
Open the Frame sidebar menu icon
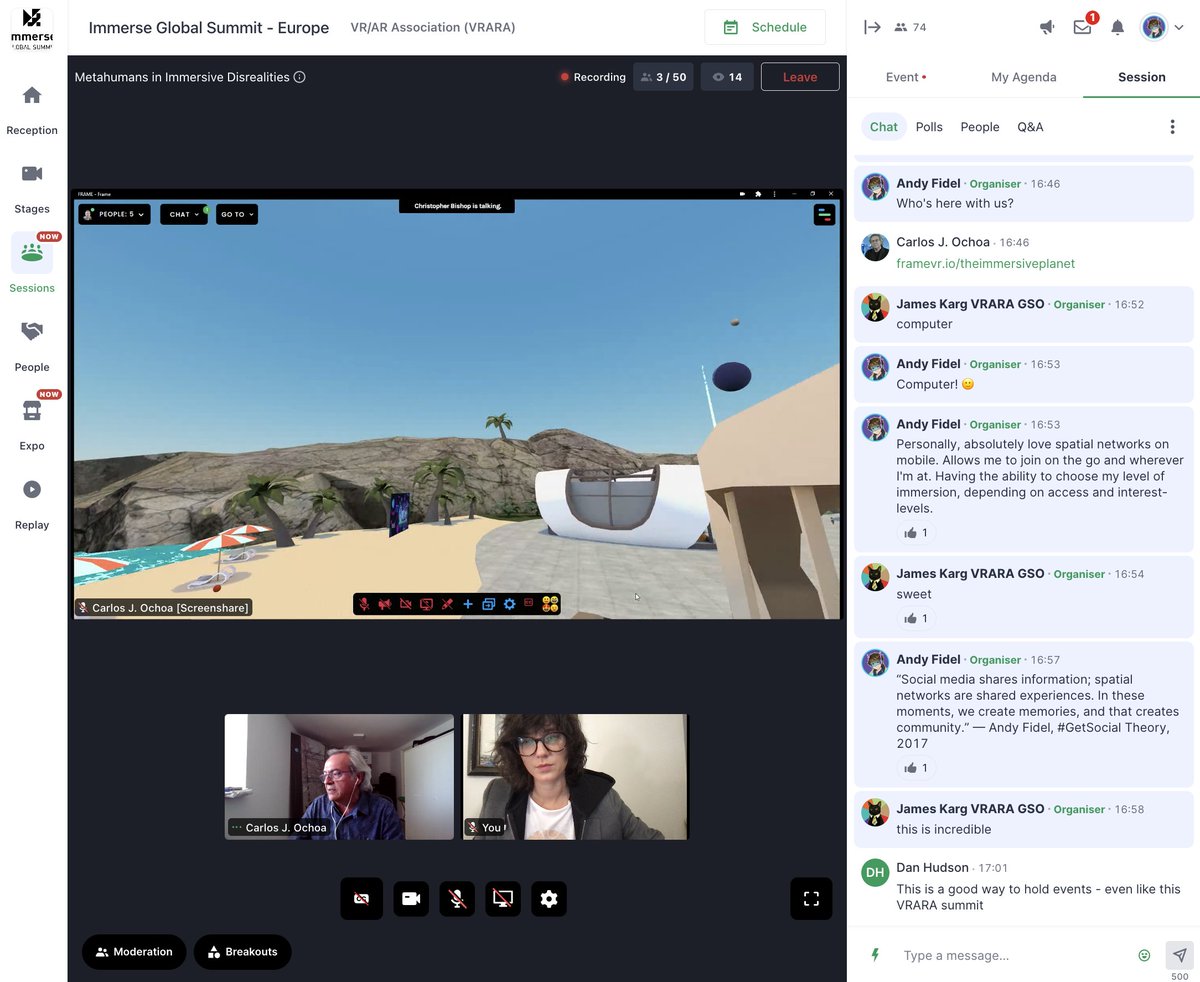coord(824,214)
